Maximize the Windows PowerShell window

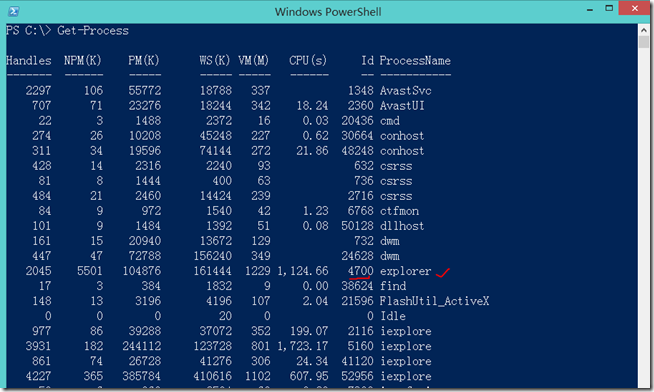(x=609, y=8)
